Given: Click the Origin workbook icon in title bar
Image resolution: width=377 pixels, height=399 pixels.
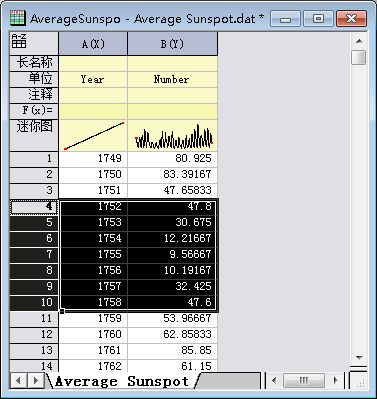Looking at the screenshot, I should (18, 18).
